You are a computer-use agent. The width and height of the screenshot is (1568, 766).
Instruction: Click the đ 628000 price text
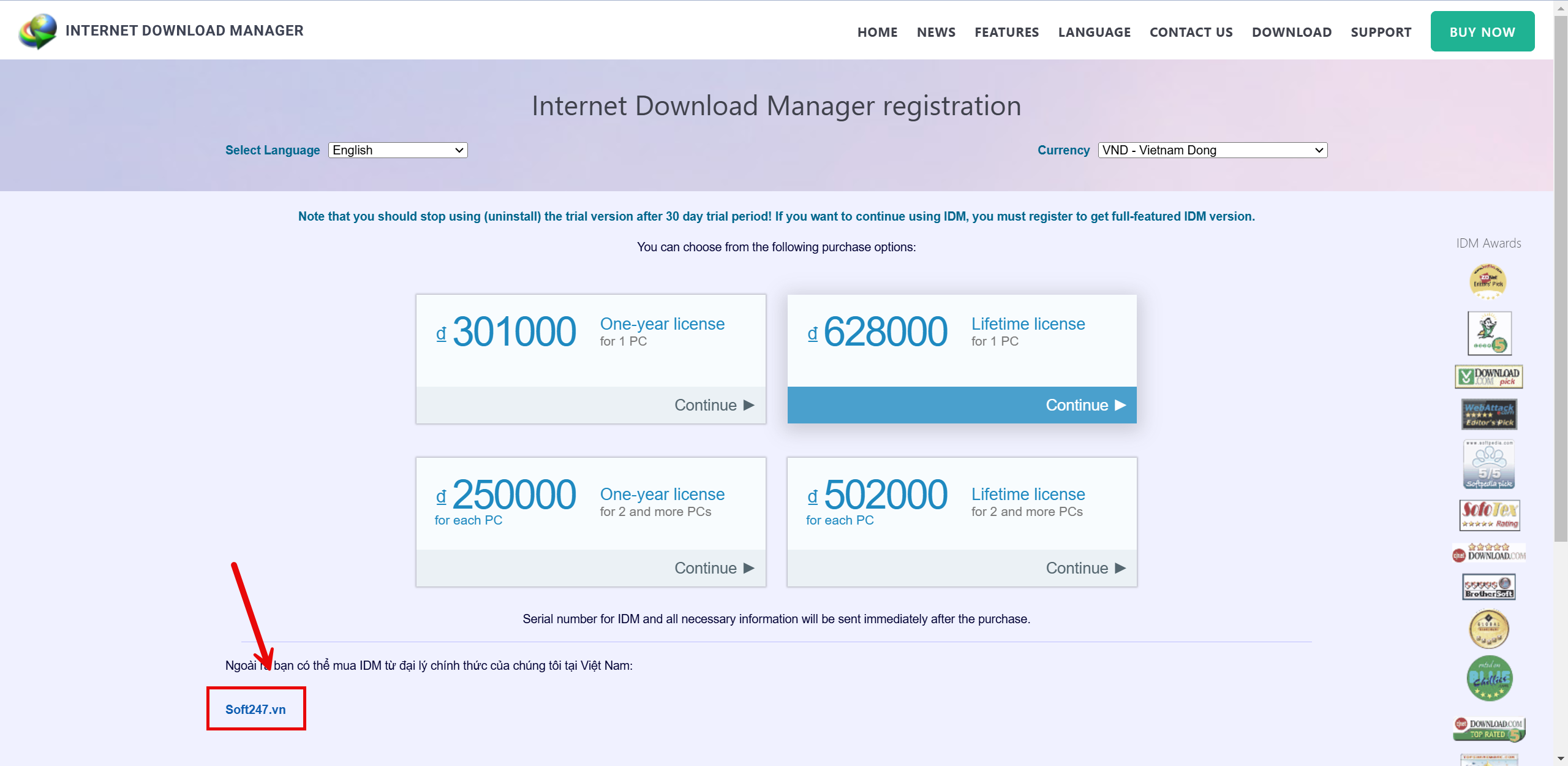point(877,332)
